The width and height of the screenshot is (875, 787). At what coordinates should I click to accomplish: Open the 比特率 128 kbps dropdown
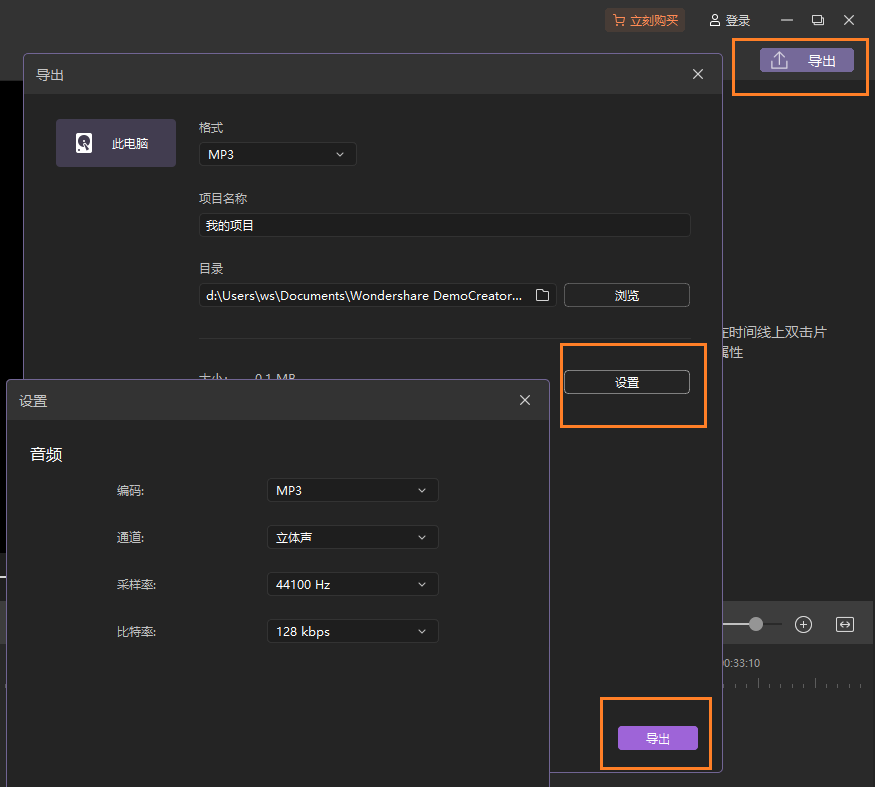pyautogui.click(x=352, y=631)
